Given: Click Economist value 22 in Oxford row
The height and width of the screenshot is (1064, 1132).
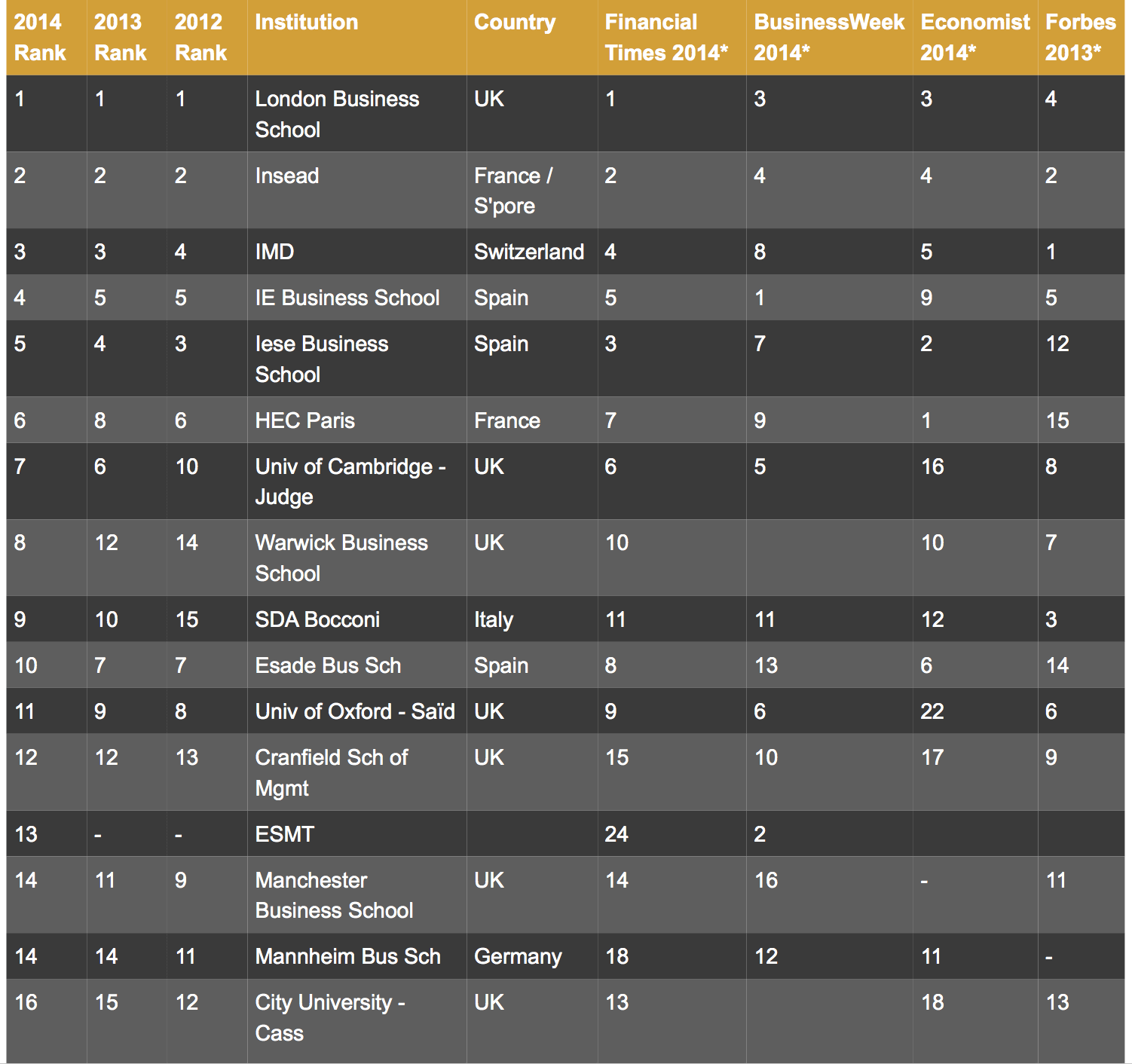Looking at the screenshot, I should coord(975,711).
